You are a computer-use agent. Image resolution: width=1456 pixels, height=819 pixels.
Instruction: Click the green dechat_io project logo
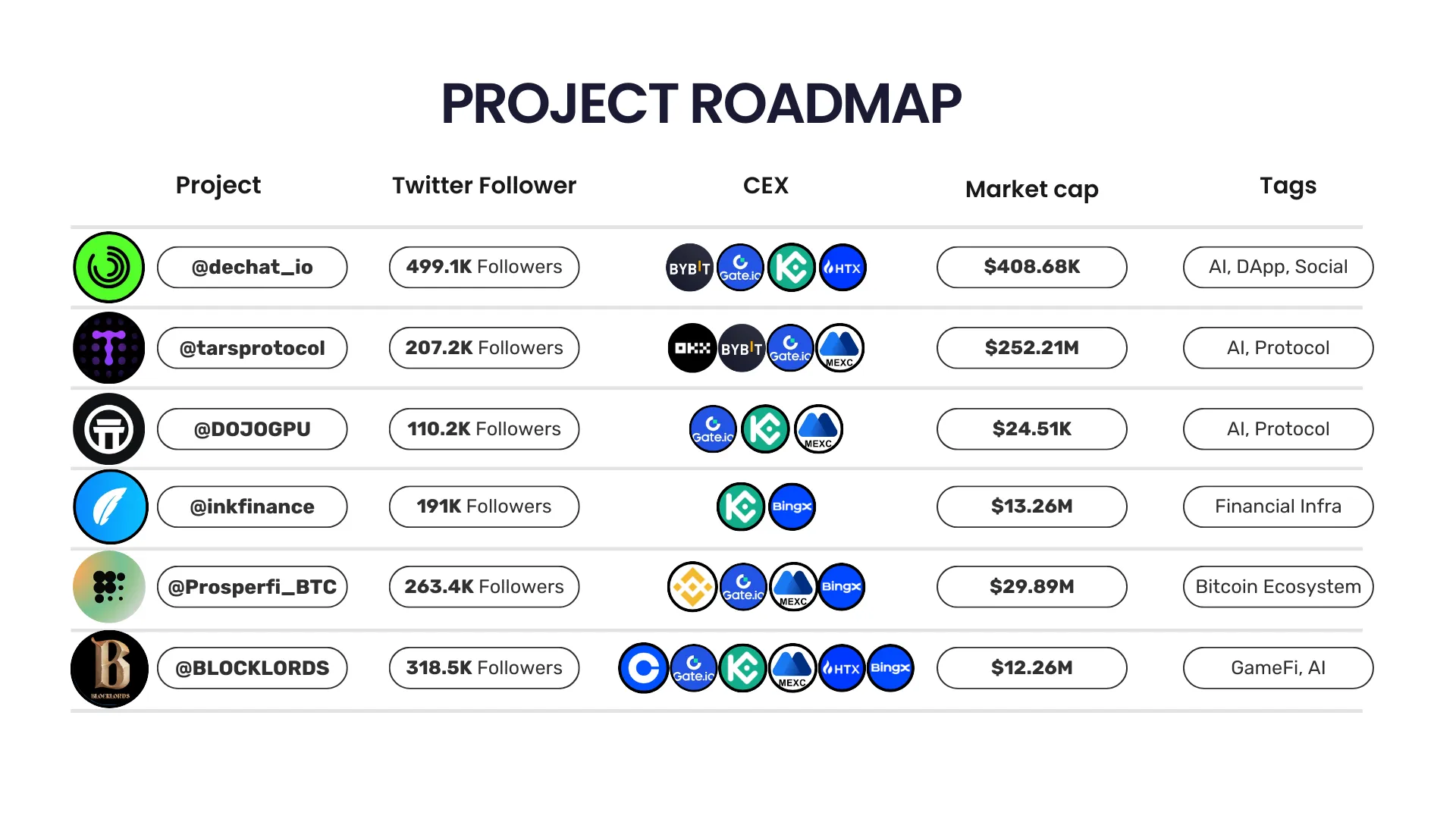(109, 268)
